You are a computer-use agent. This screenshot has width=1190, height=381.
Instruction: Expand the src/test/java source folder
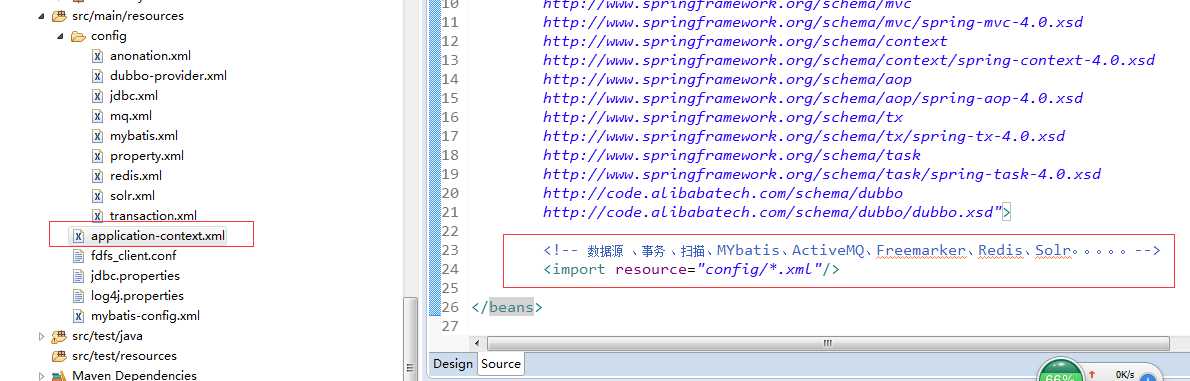(42, 336)
